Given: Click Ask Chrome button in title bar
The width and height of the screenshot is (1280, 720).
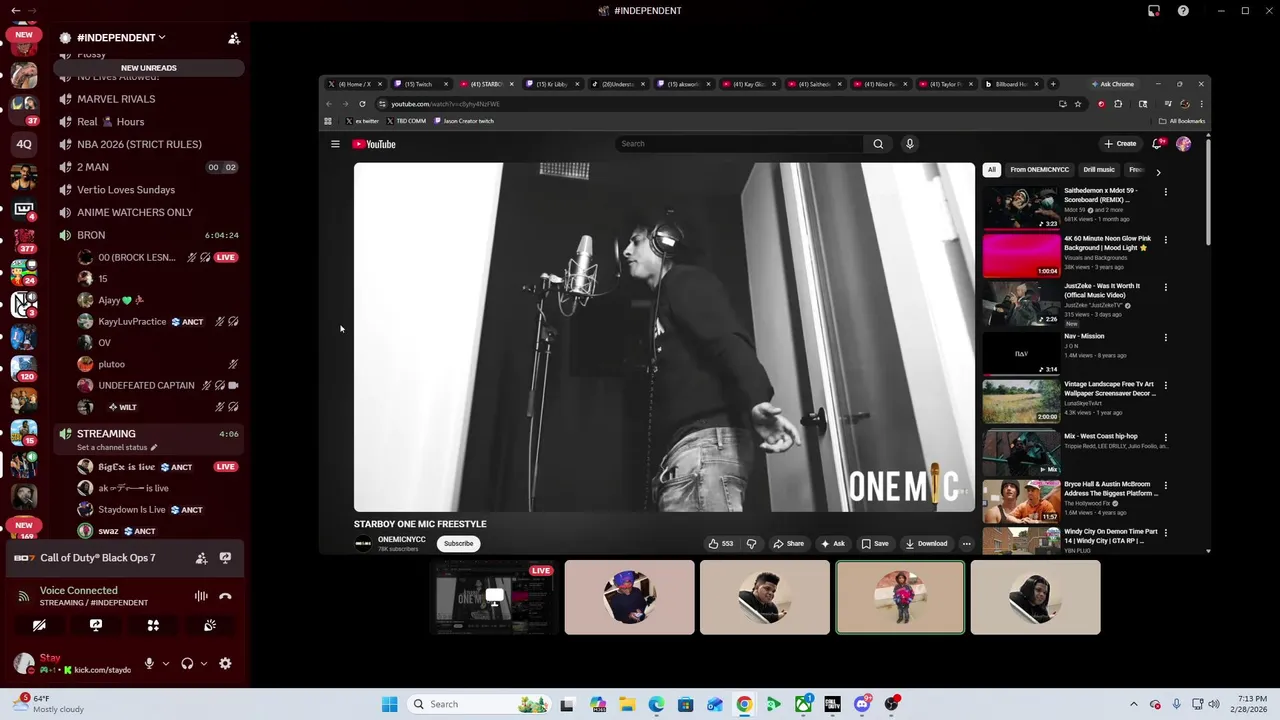Looking at the screenshot, I should click(x=1113, y=84).
